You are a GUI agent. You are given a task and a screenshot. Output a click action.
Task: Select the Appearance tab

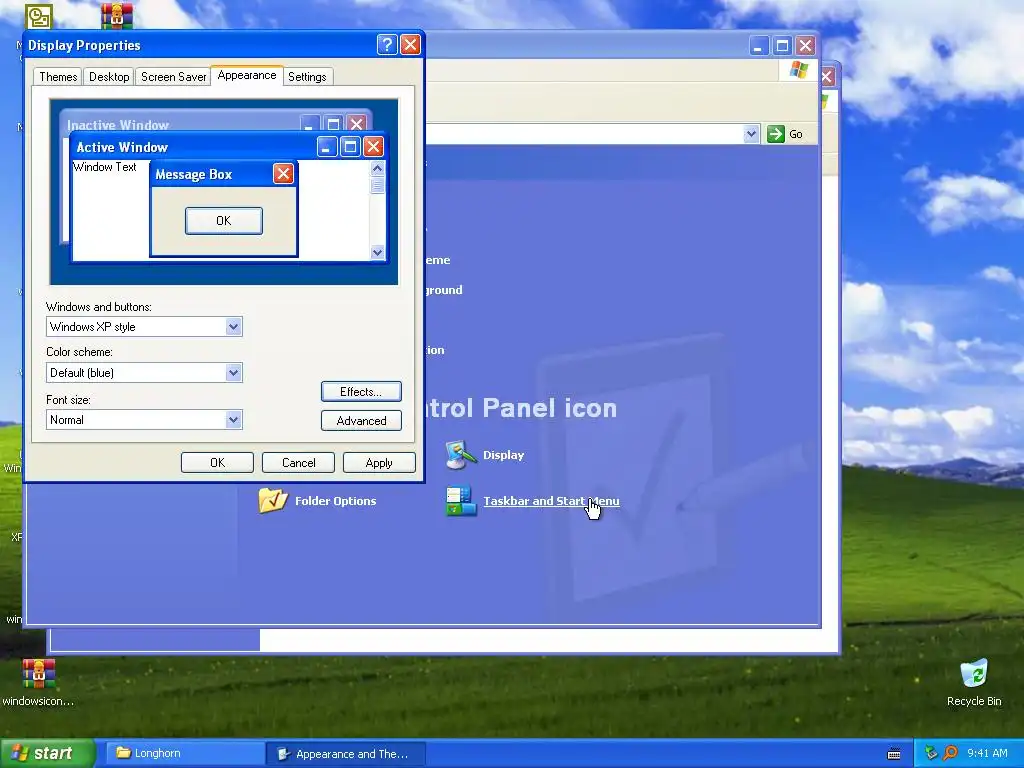pos(247,75)
